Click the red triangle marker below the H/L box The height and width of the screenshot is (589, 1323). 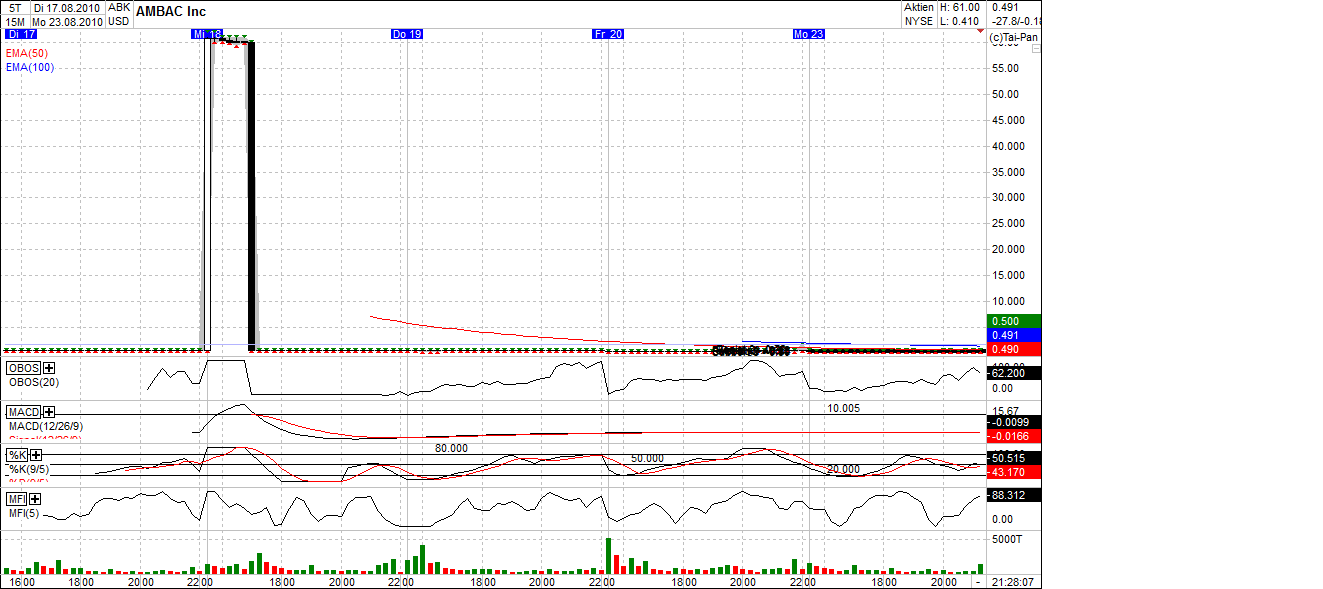click(x=979, y=31)
